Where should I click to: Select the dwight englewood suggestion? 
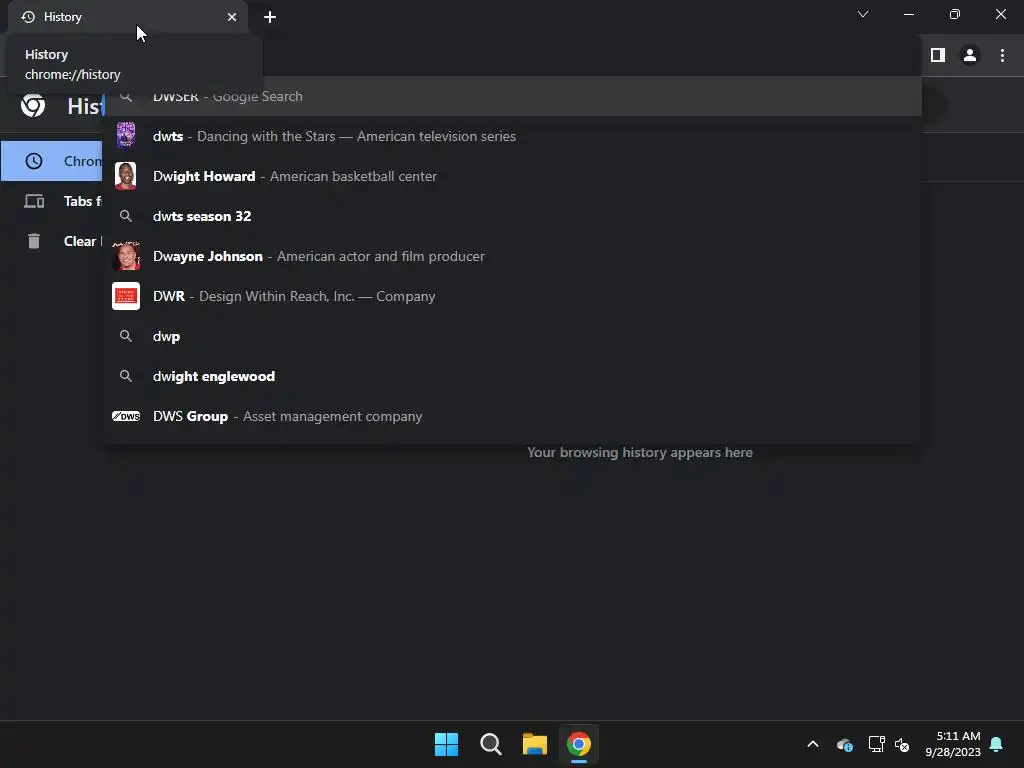513,376
